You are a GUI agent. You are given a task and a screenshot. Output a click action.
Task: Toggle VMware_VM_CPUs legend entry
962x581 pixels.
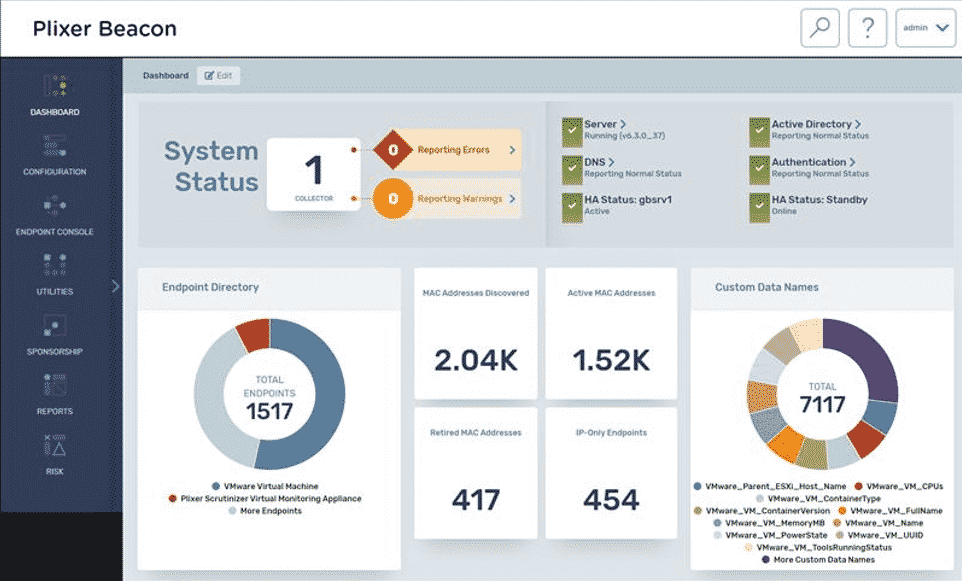click(x=899, y=486)
